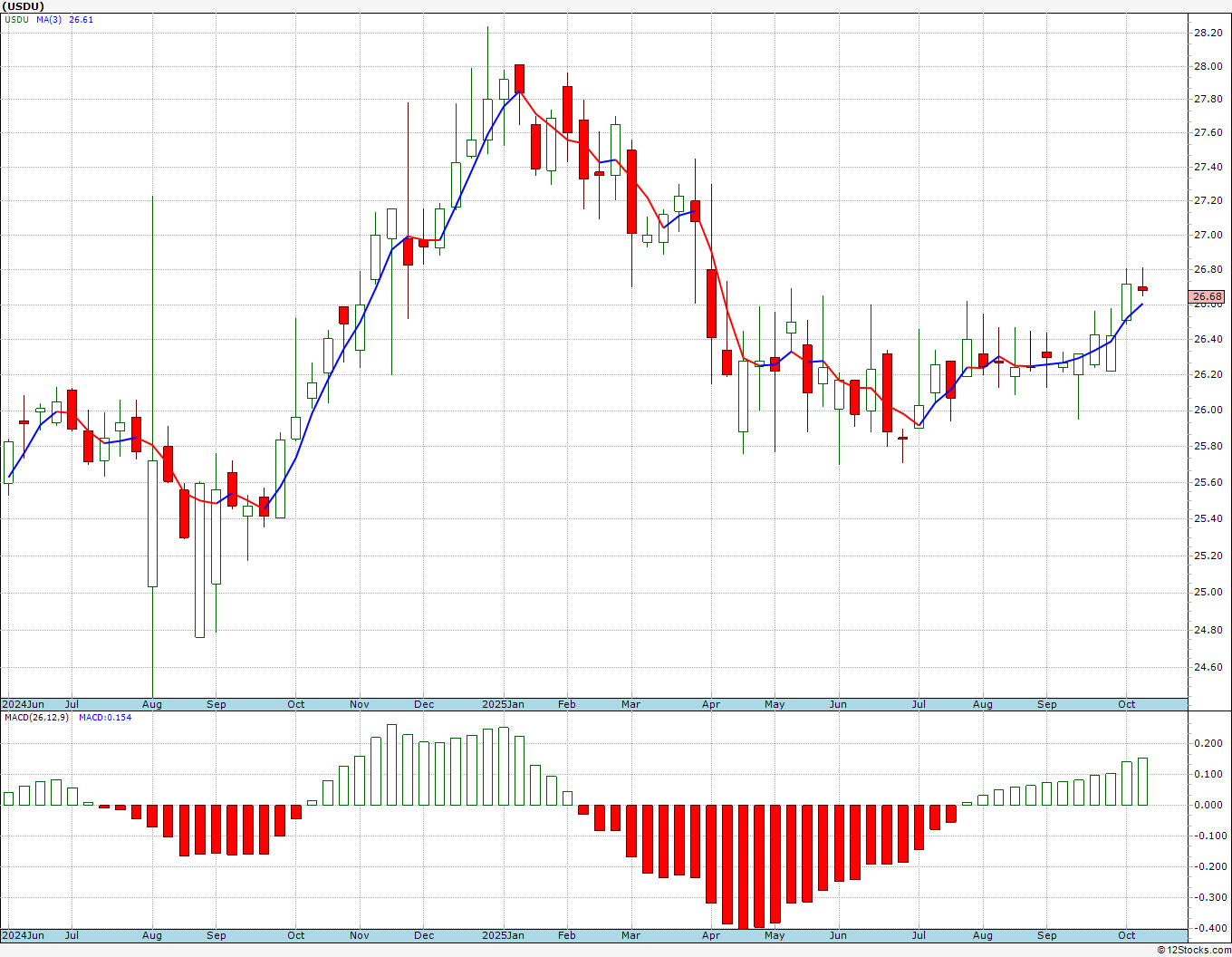The image size is (1232, 957).
Task: Click the -0.400 MACD axis label
Action: [x=1208, y=928]
